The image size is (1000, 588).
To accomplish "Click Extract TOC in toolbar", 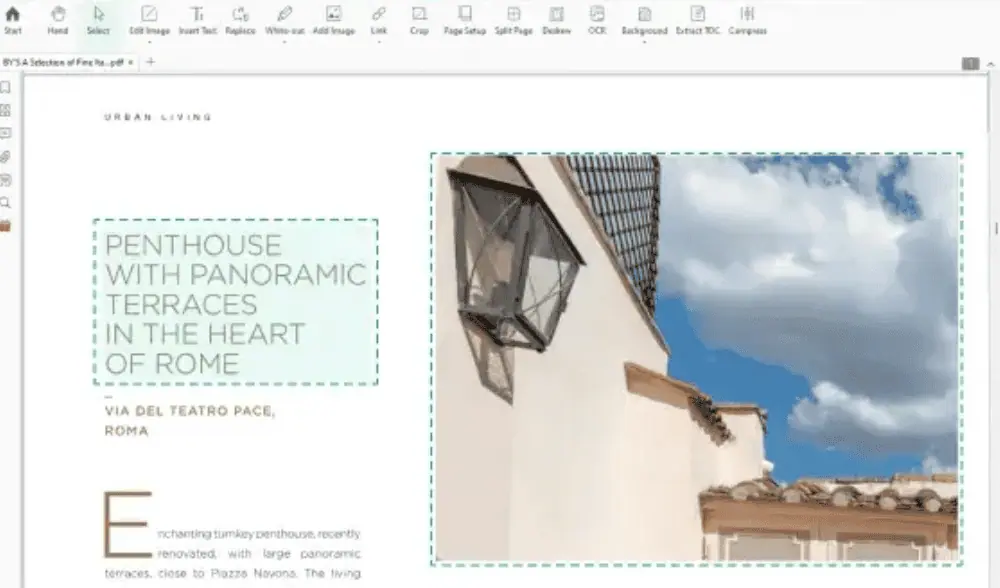I will click(697, 19).
